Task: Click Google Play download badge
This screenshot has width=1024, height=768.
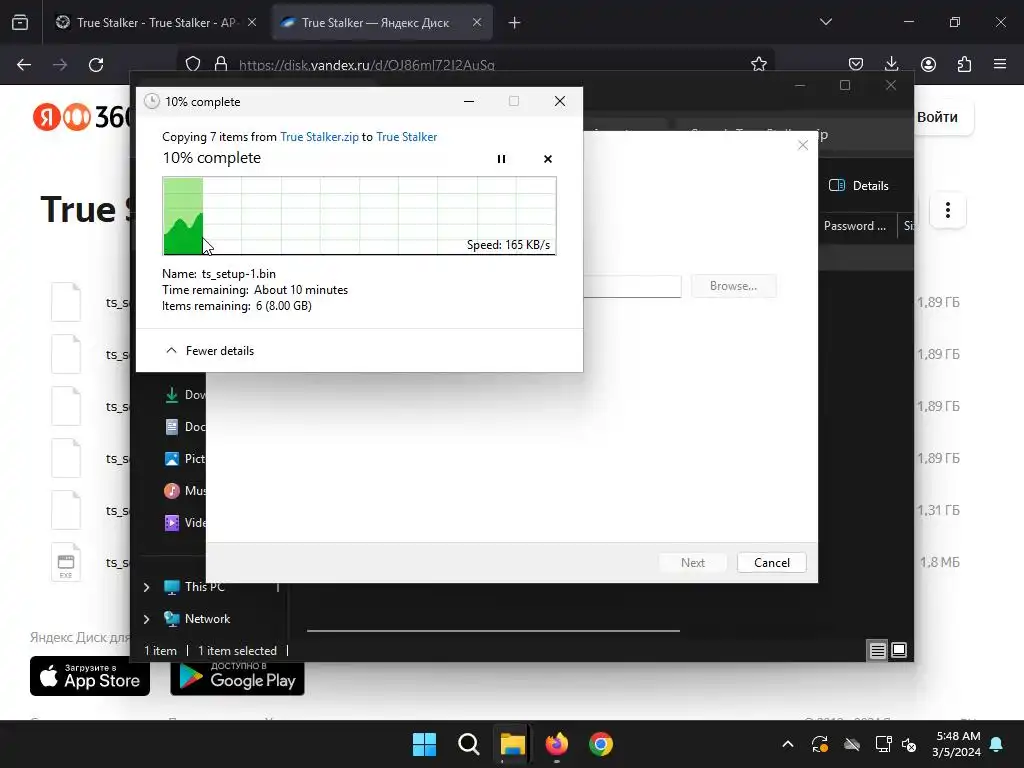Action: point(237,676)
